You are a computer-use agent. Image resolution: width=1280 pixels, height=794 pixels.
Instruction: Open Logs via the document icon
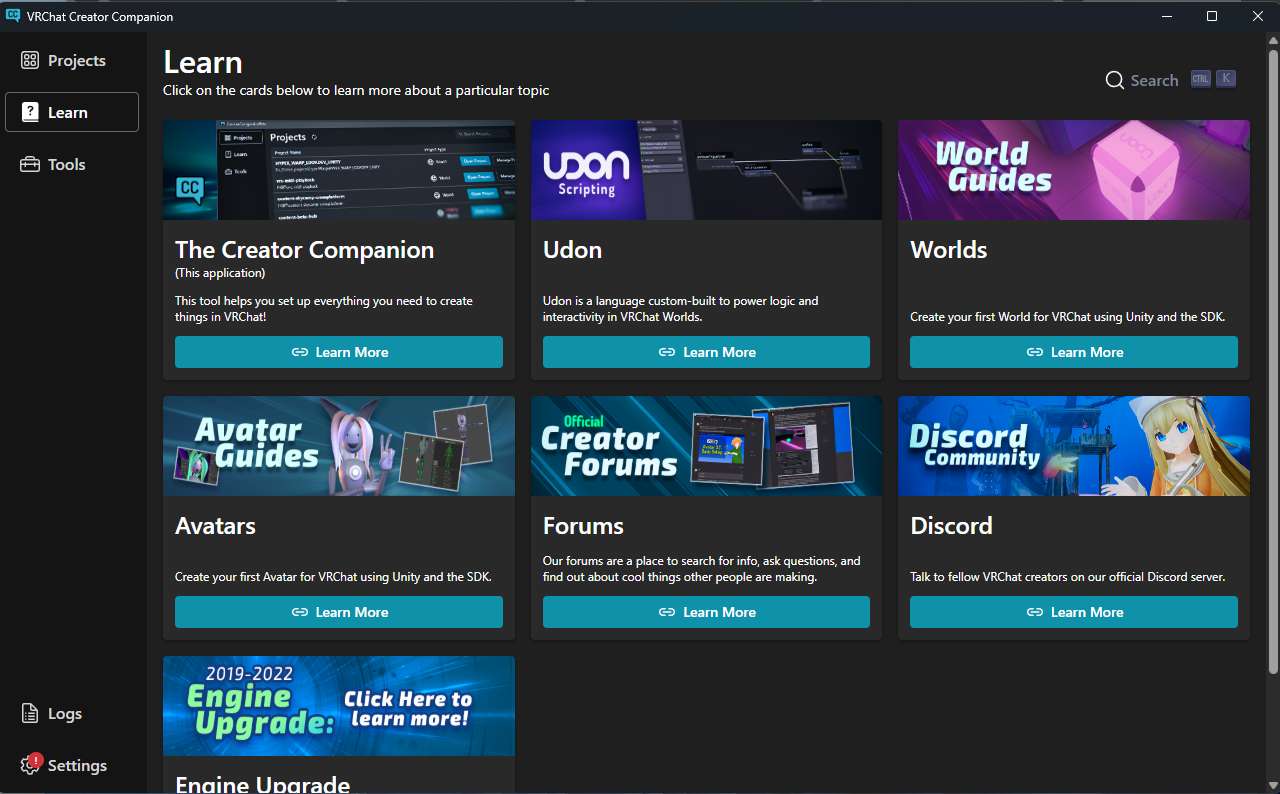(28, 713)
